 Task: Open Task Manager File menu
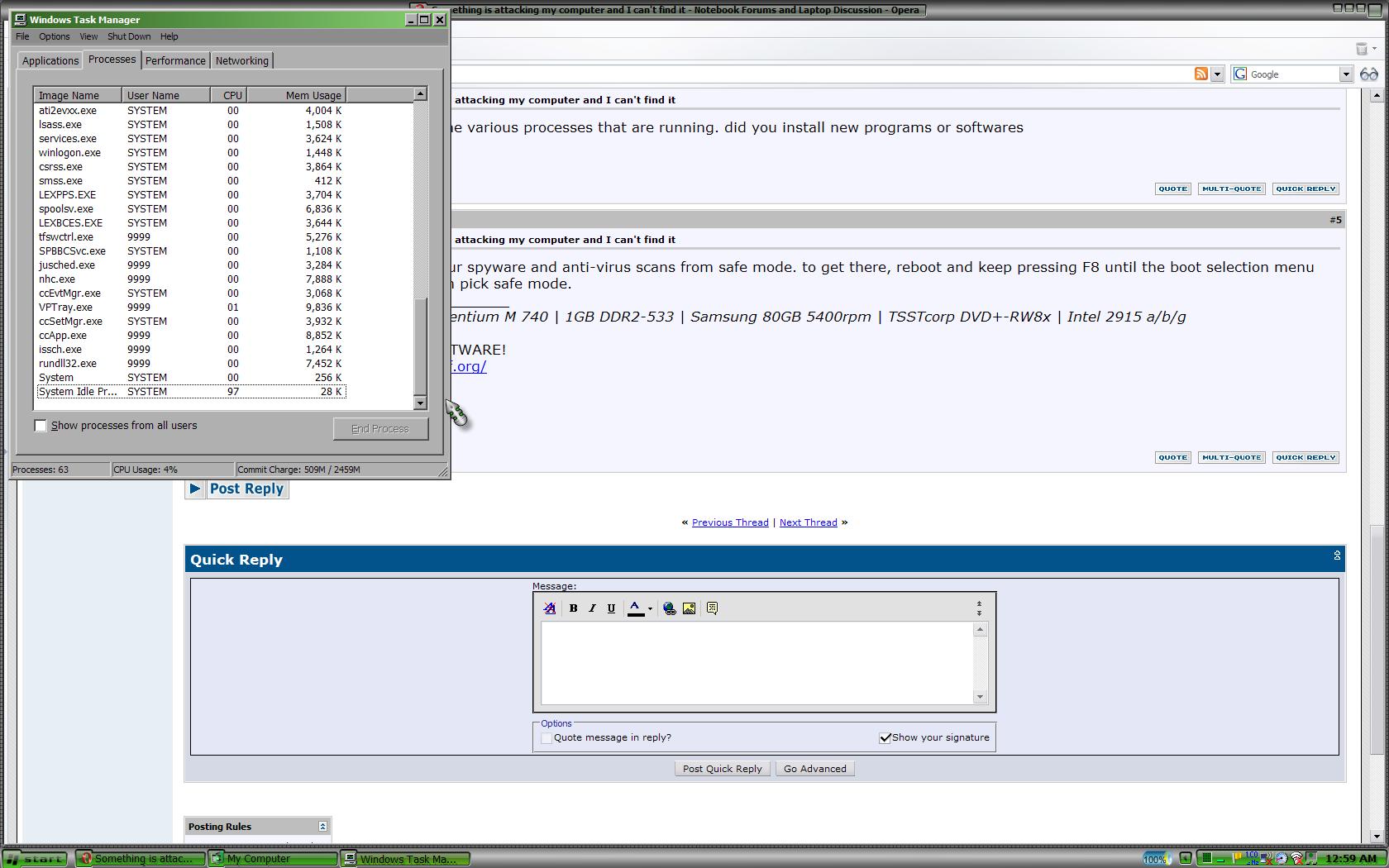[x=22, y=36]
